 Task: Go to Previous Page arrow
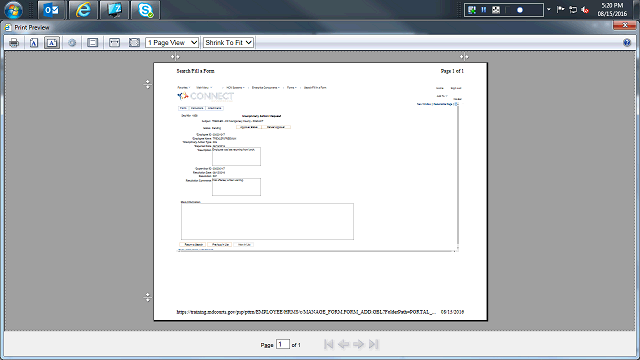pos(343,344)
